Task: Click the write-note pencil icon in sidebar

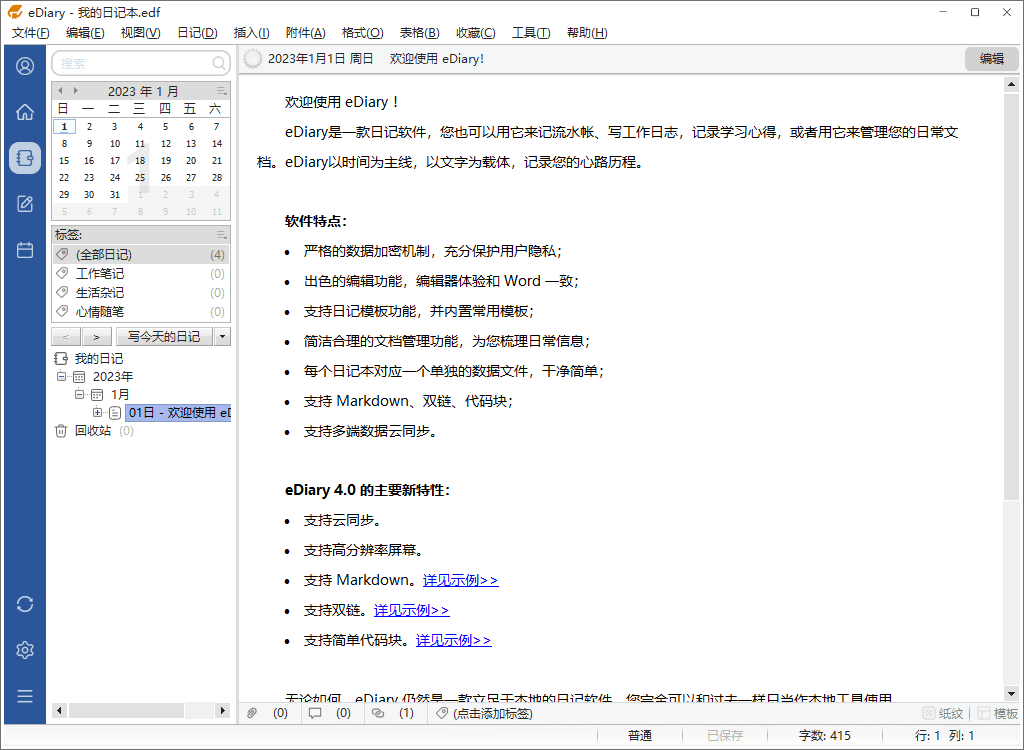Action: tap(25, 204)
